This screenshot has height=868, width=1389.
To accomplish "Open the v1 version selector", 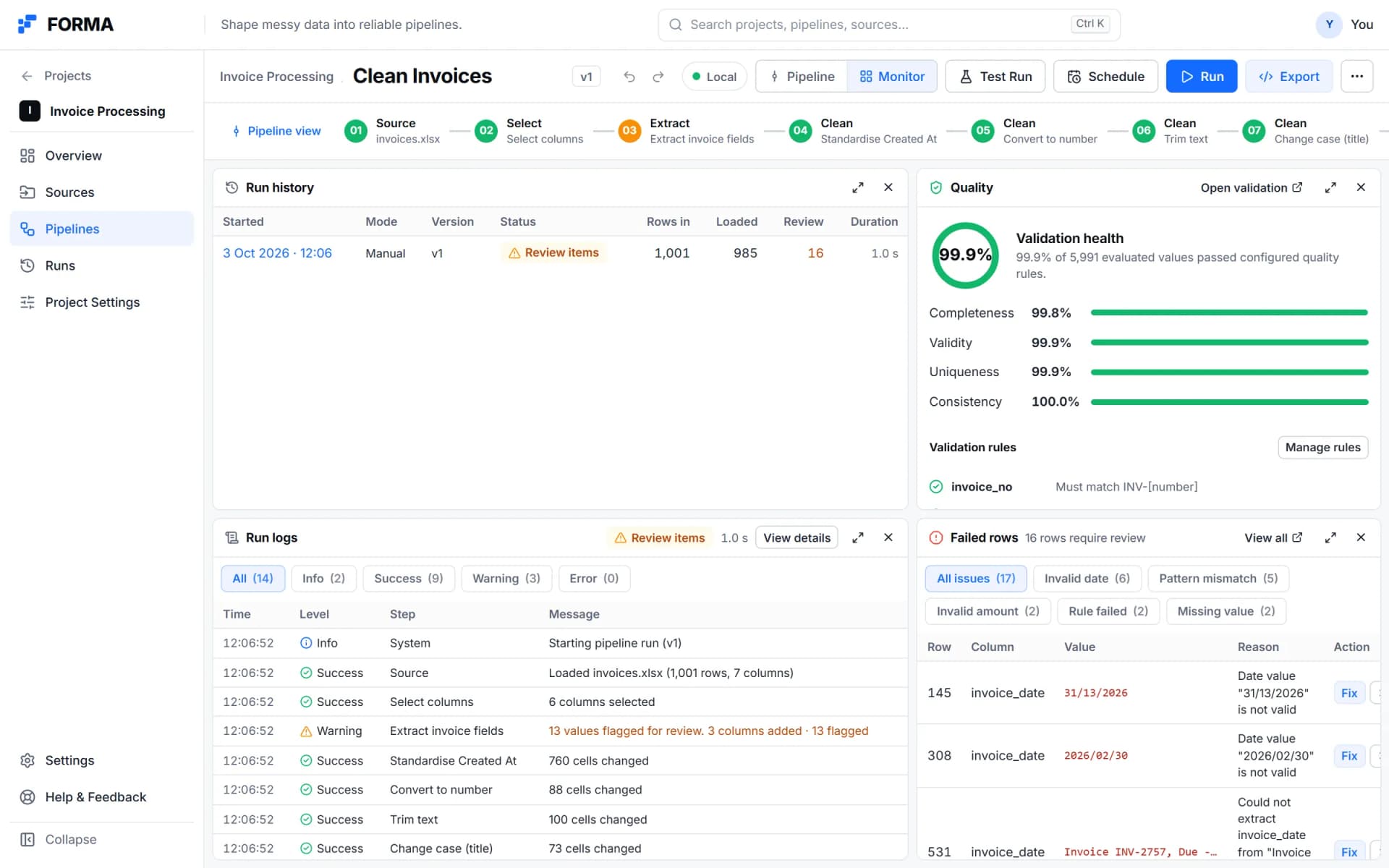I will tap(586, 77).
